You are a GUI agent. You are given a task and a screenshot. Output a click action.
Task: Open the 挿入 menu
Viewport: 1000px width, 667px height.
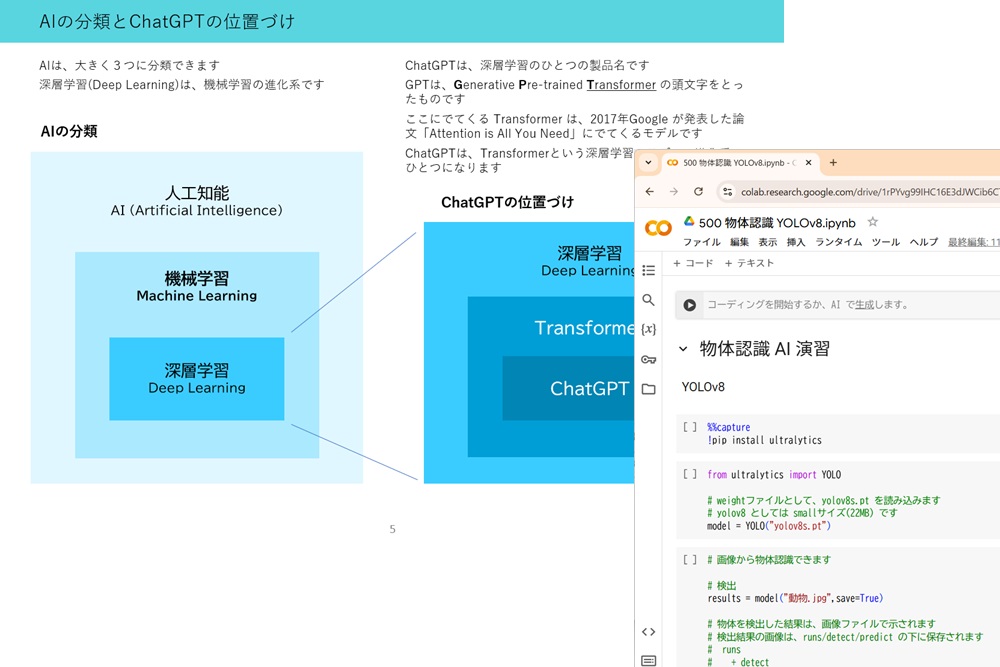[x=796, y=242]
